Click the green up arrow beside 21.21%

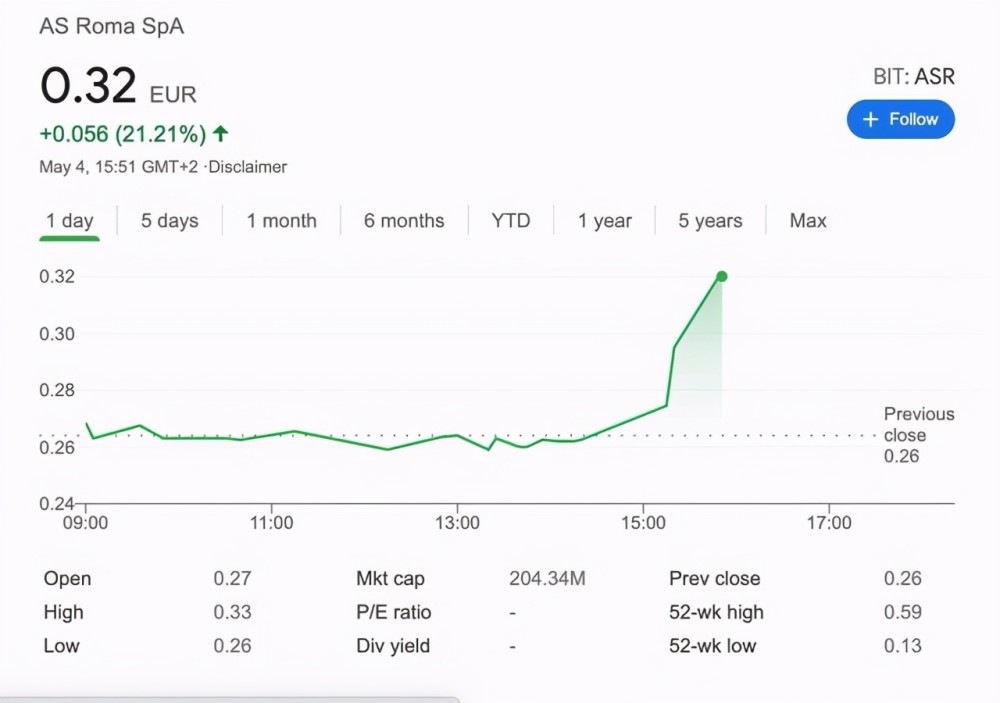tap(220, 133)
